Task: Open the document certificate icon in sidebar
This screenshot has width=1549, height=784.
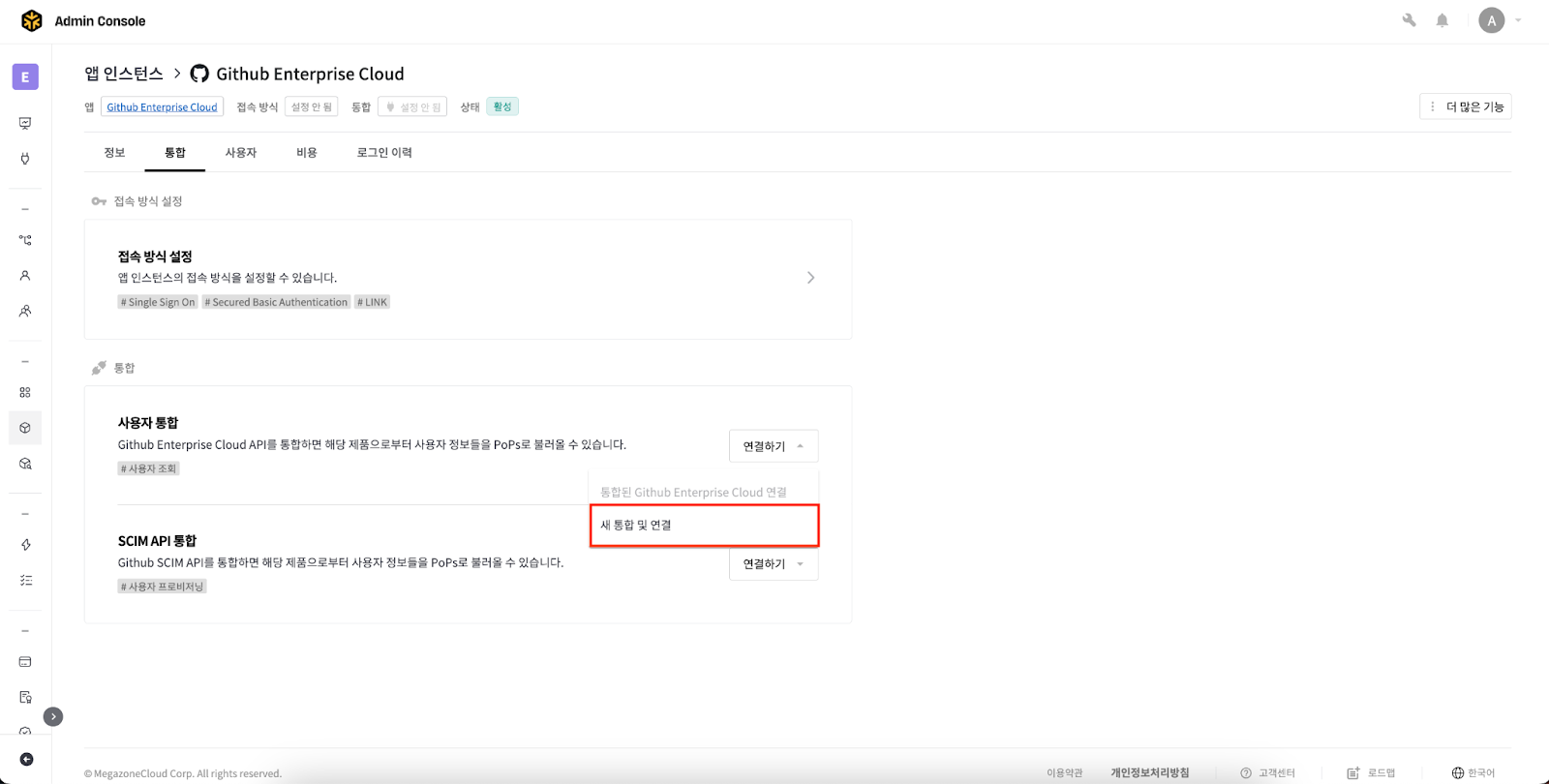Action: 25,697
